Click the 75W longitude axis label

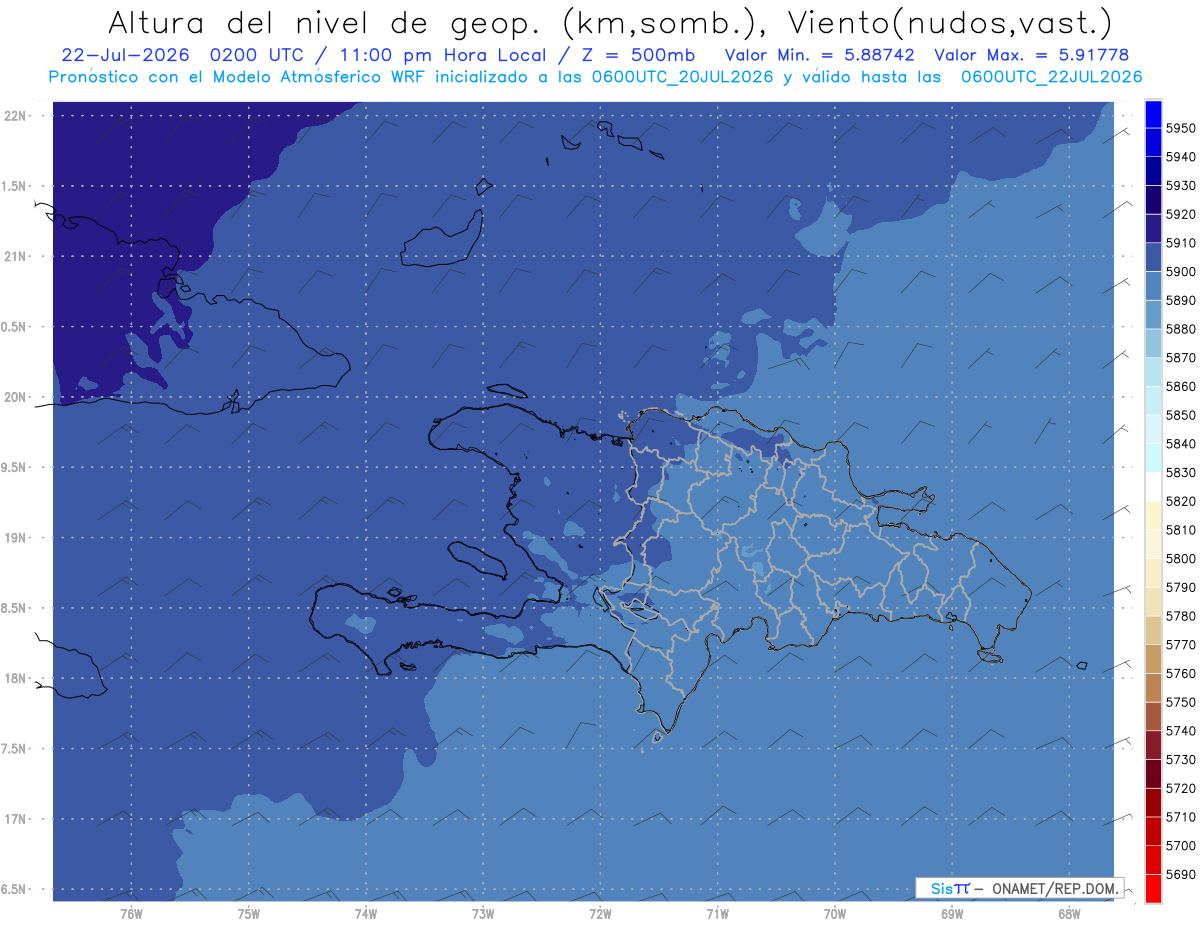coord(248,914)
